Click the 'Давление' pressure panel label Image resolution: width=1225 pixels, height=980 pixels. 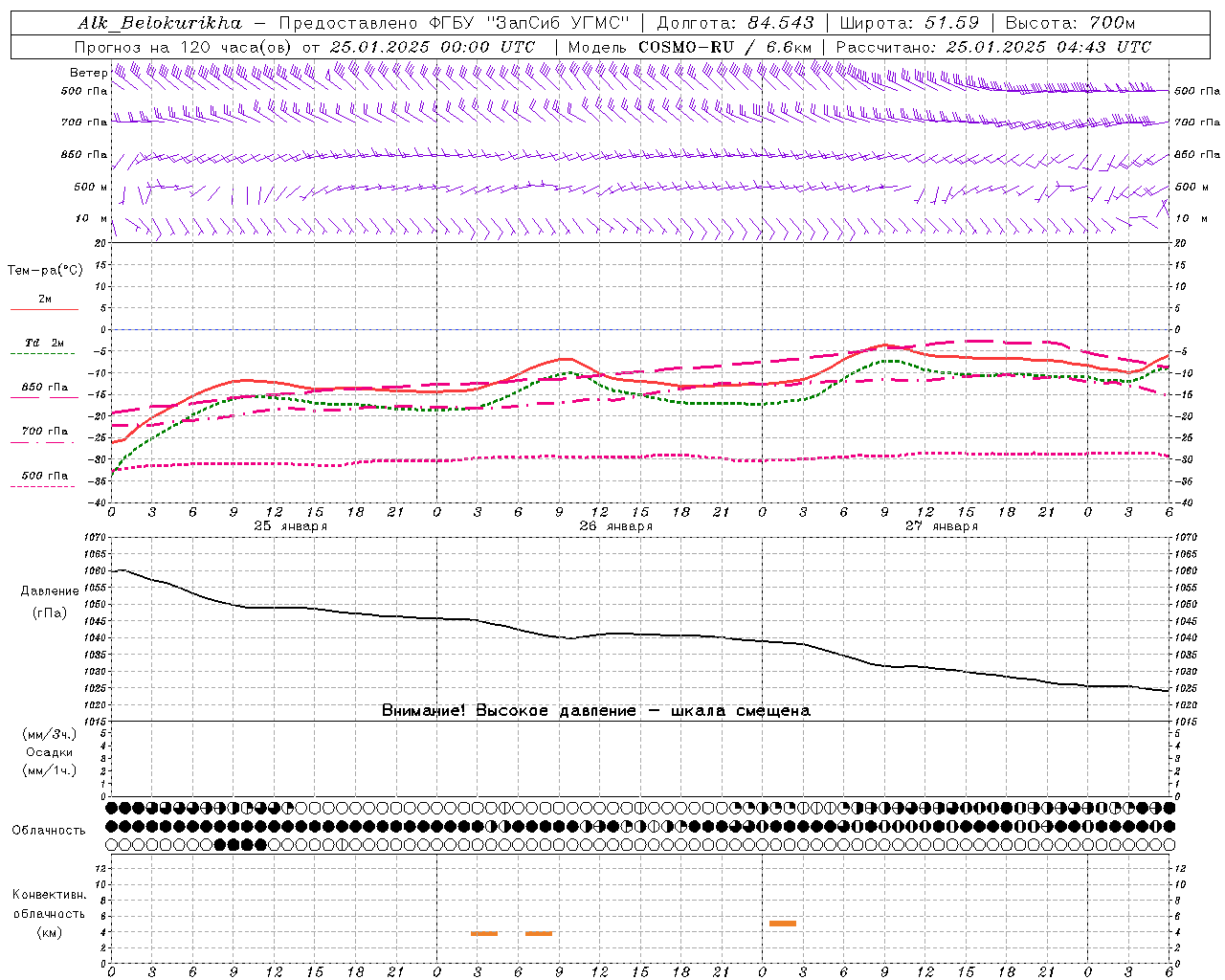coord(50,591)
